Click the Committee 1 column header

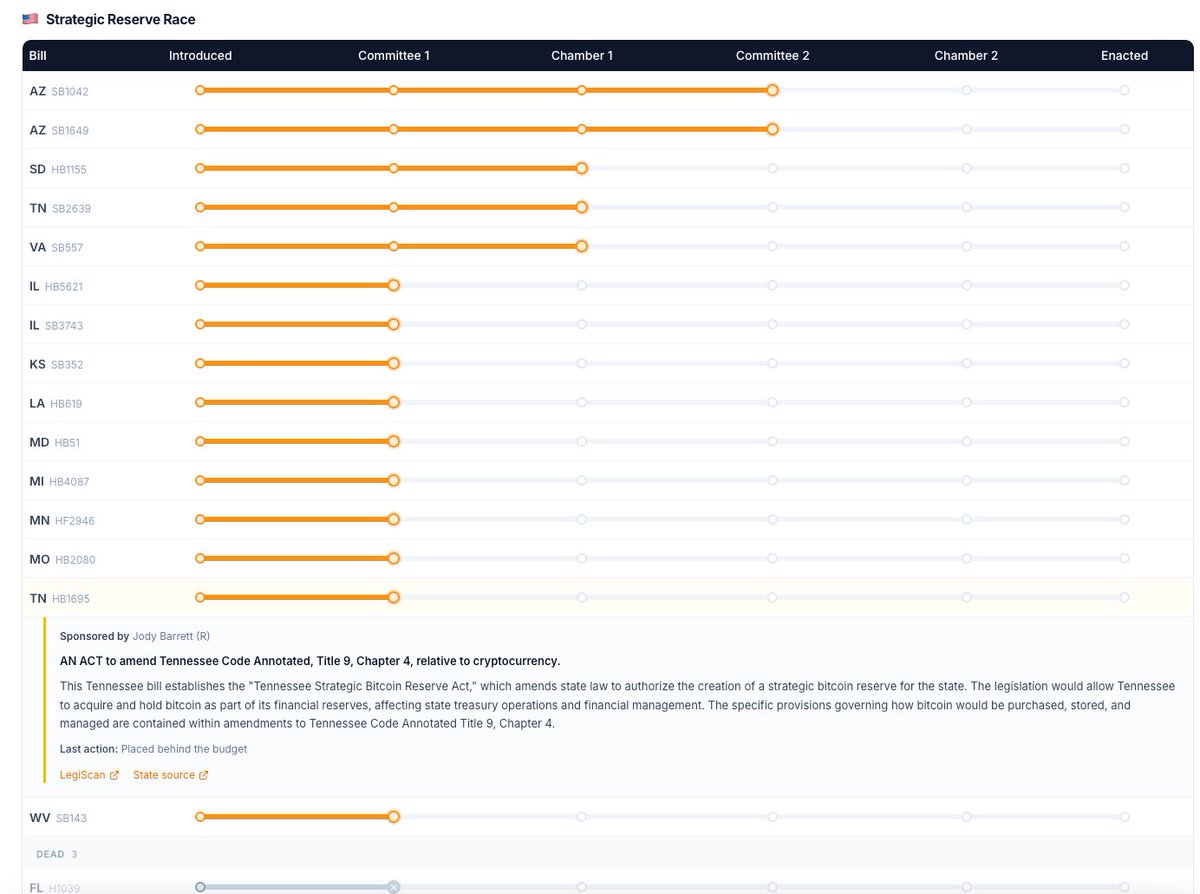394,56
